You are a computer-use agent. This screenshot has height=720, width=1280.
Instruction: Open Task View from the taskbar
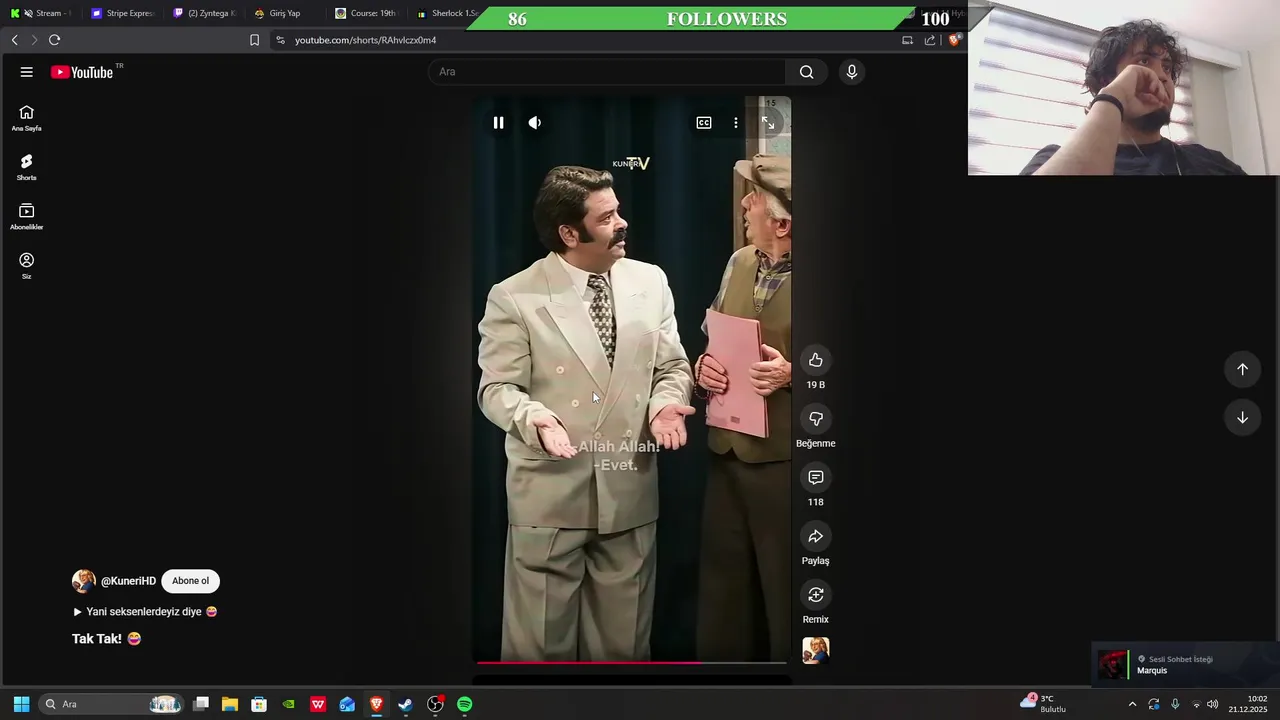pyautogui.click(x=201, y=704)
